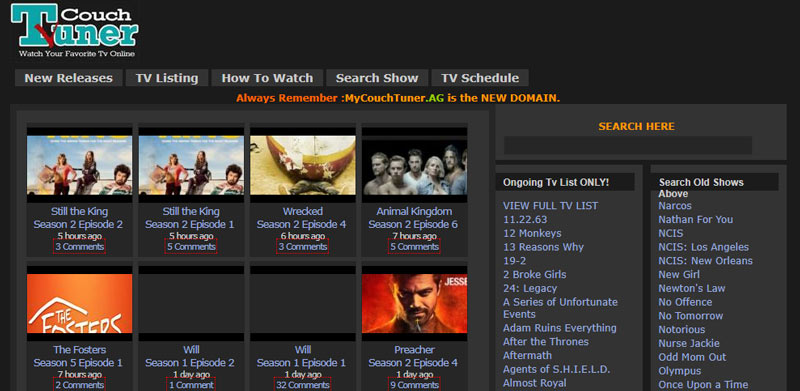Open the TV Schedule menu item

[x=480, y=78]
